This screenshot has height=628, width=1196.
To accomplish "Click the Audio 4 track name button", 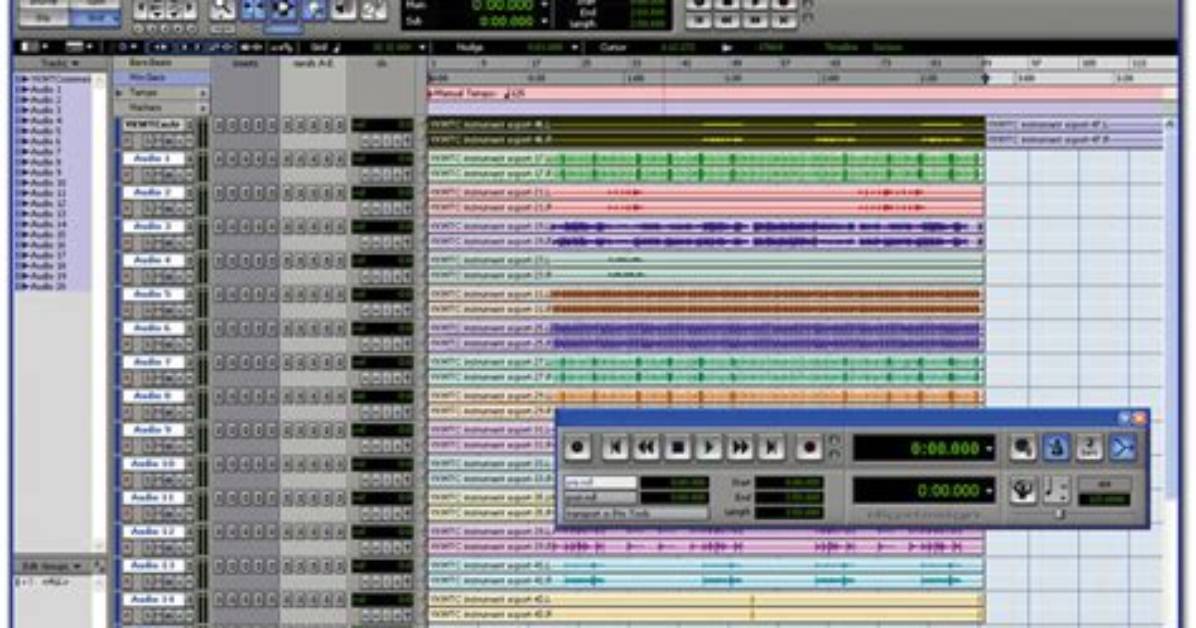I will [x=153, y=260].
